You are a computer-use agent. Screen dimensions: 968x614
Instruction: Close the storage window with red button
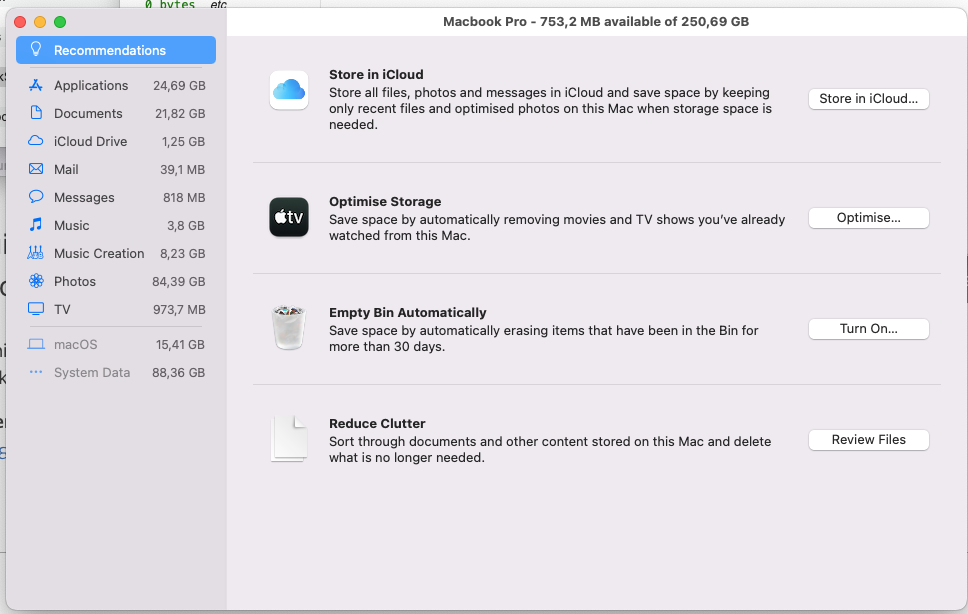(x=20, y=22)
